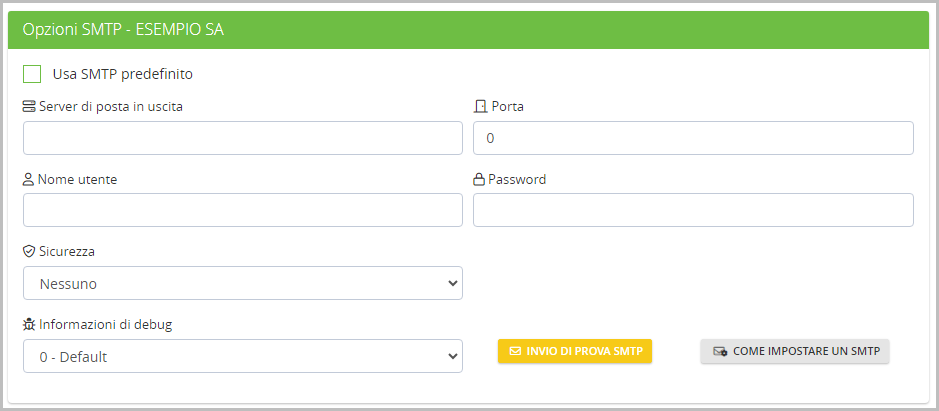Click the shield icon beside Sicurezza
This screenshot has height=411, width=939.
tap(29, 251)
